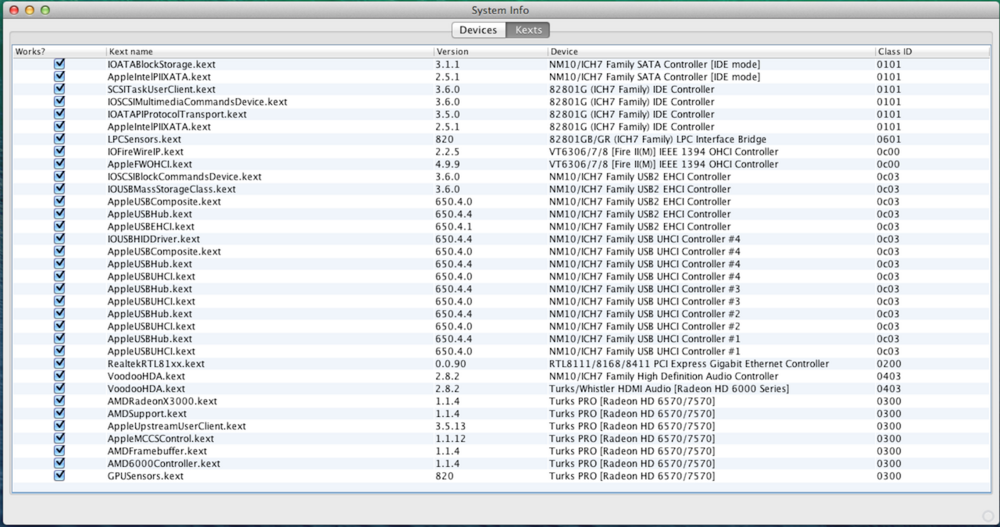
Task: Uncheck the Works box for IOATABlockStorage.kext
Action: coord(60,64)
